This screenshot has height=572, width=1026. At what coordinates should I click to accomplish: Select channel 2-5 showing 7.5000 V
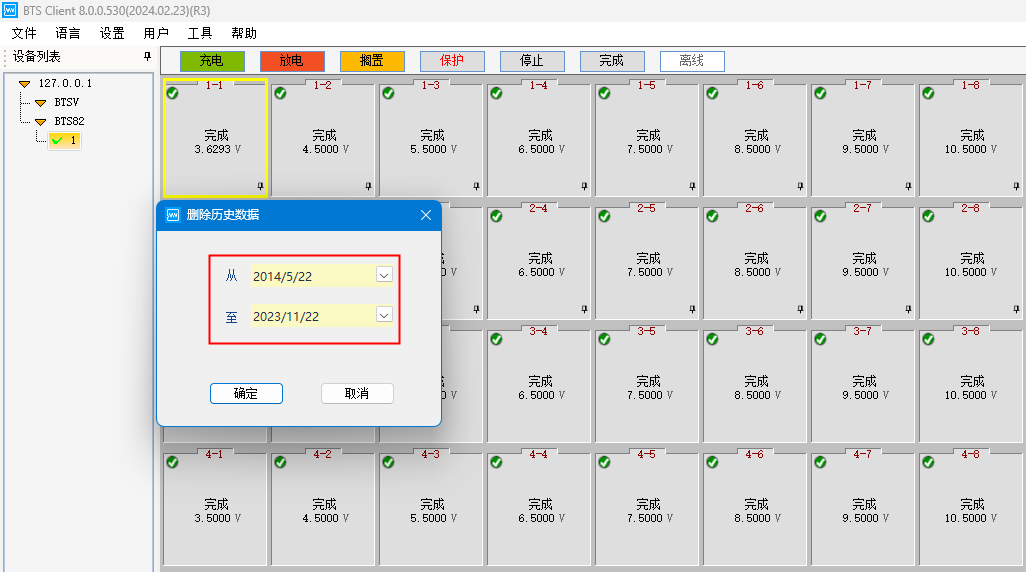(646, 262)
